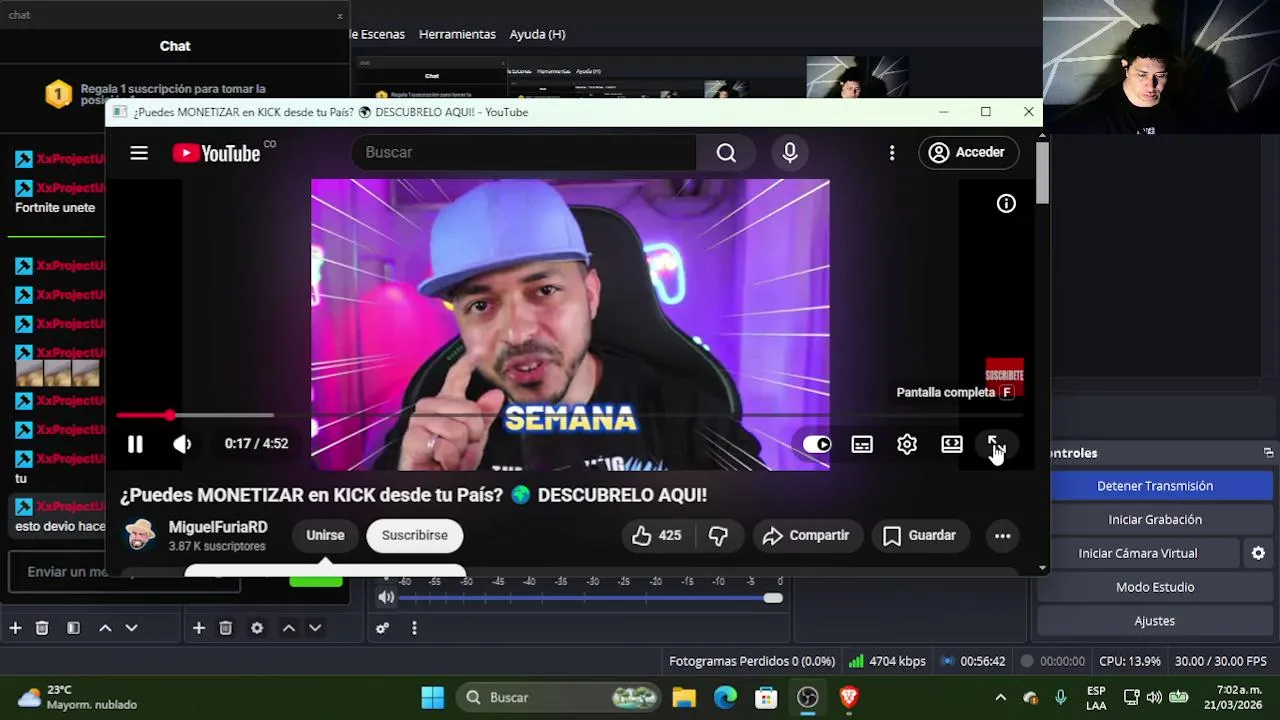Open OBS Herramientas menu
Viewport: 1280px width, 720px height.
457,34
